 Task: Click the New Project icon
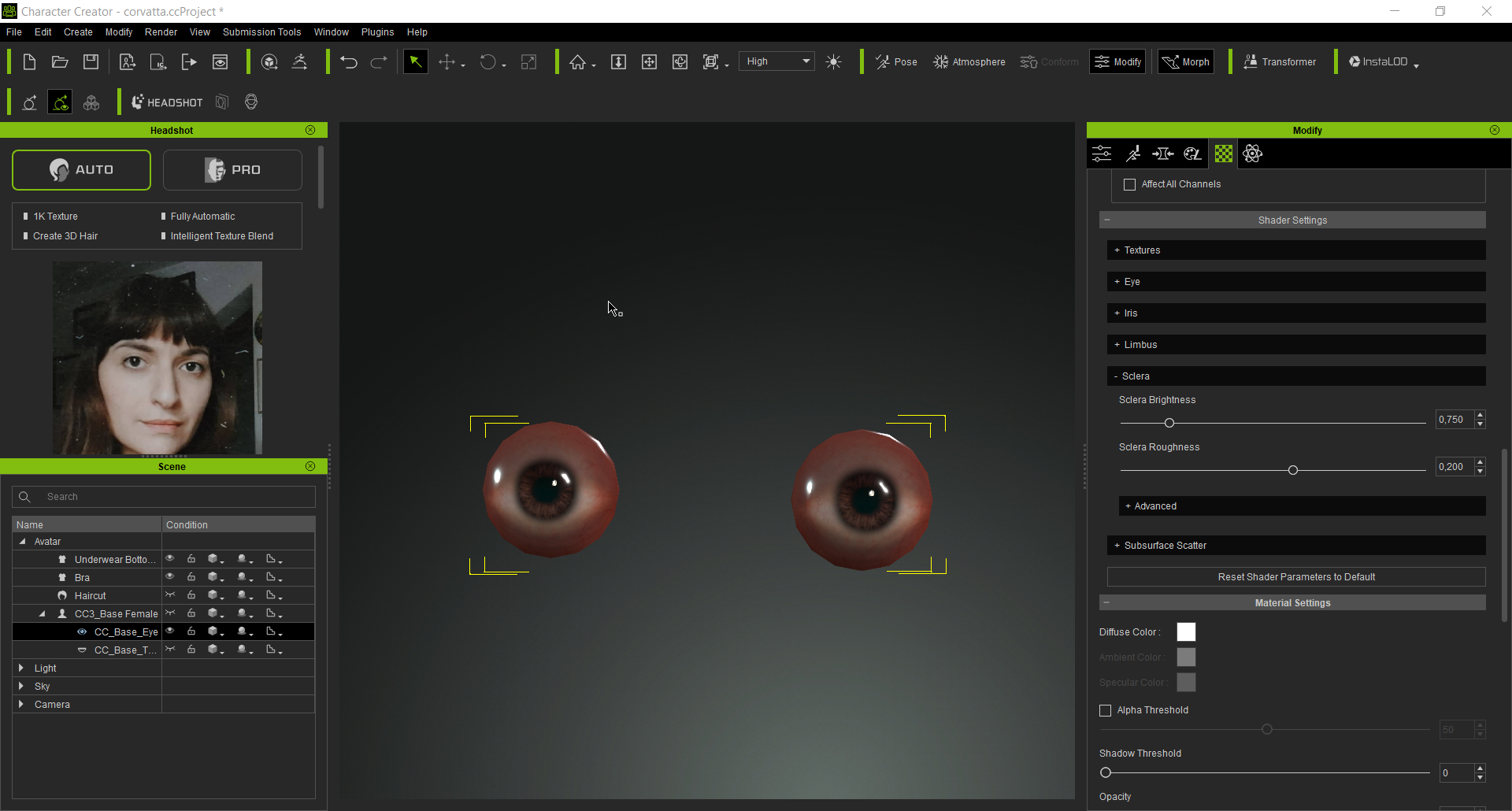[29, 62]
